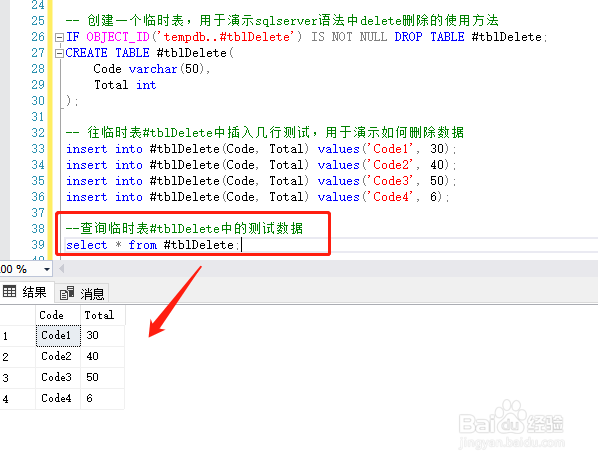Click Total value 50 in results

(x=103, y=377)
